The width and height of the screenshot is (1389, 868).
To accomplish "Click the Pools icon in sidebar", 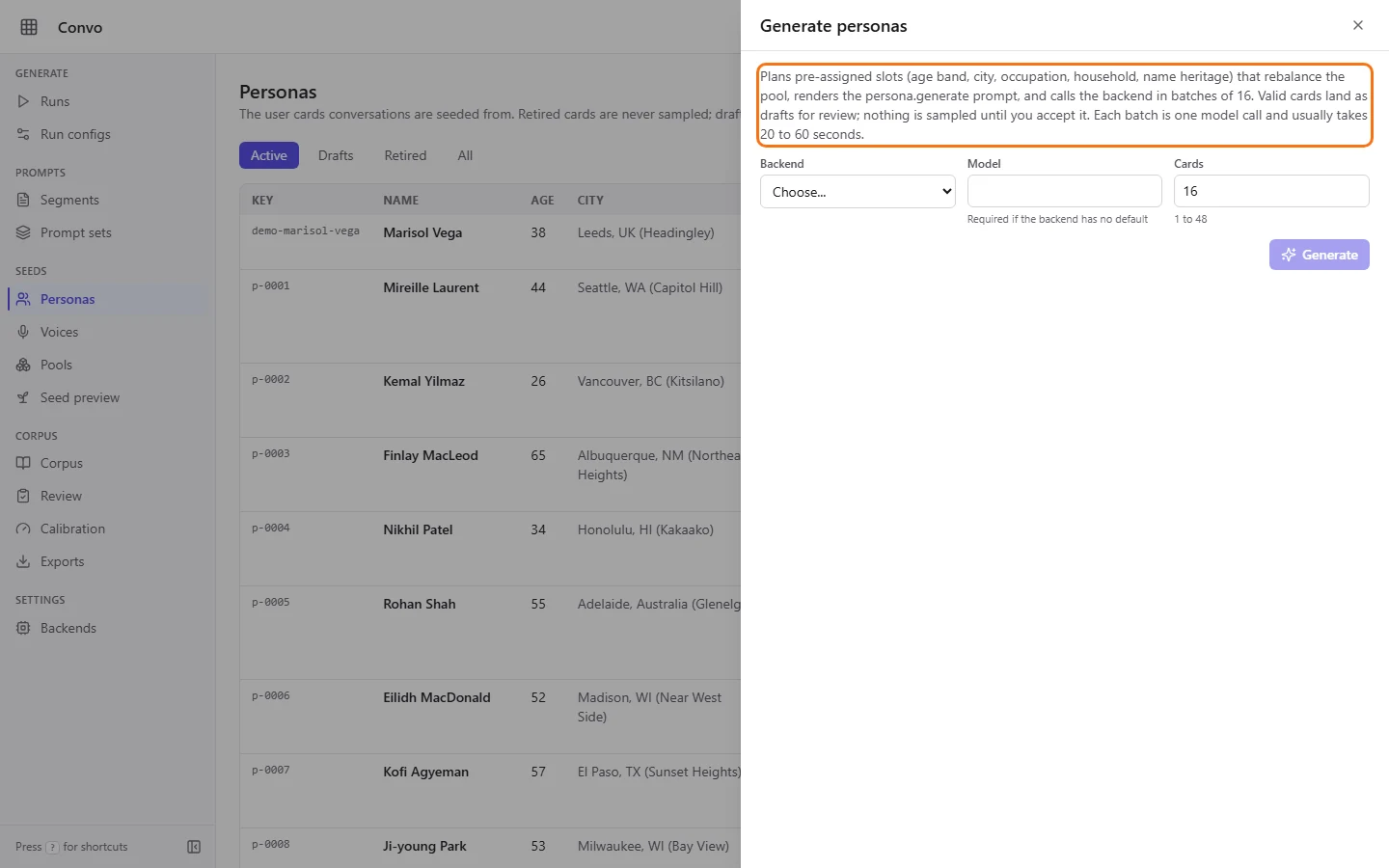I will [23, 365].
